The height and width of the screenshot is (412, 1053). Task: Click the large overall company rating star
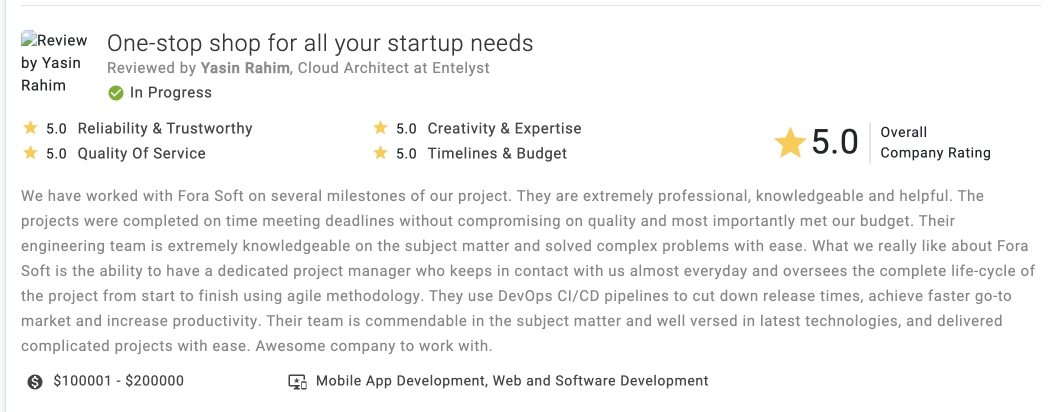[790, 143]
